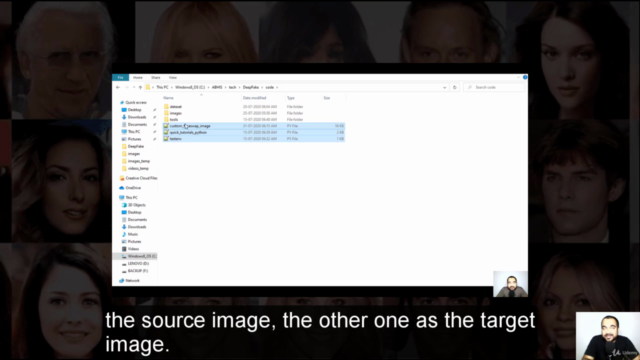Open LENOVO (D:) drive in sidebar
Image resolution: width=640 pixels, height=360 pixels.
point(138,264)
